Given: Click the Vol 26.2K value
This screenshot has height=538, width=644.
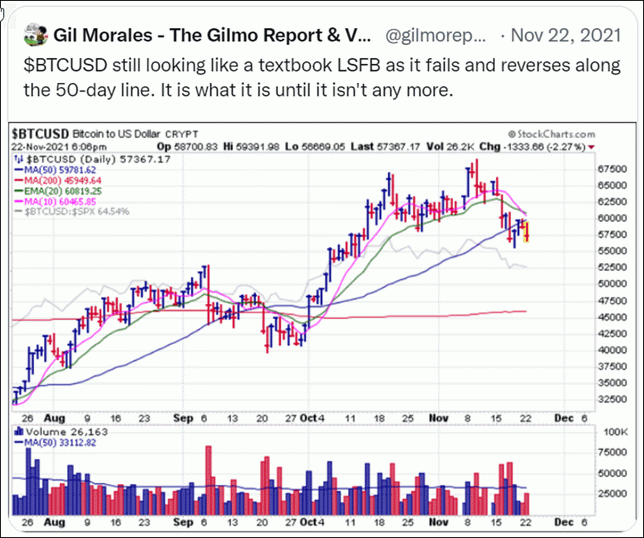Looking at the screenshot, I should click(x=451, y=147).
